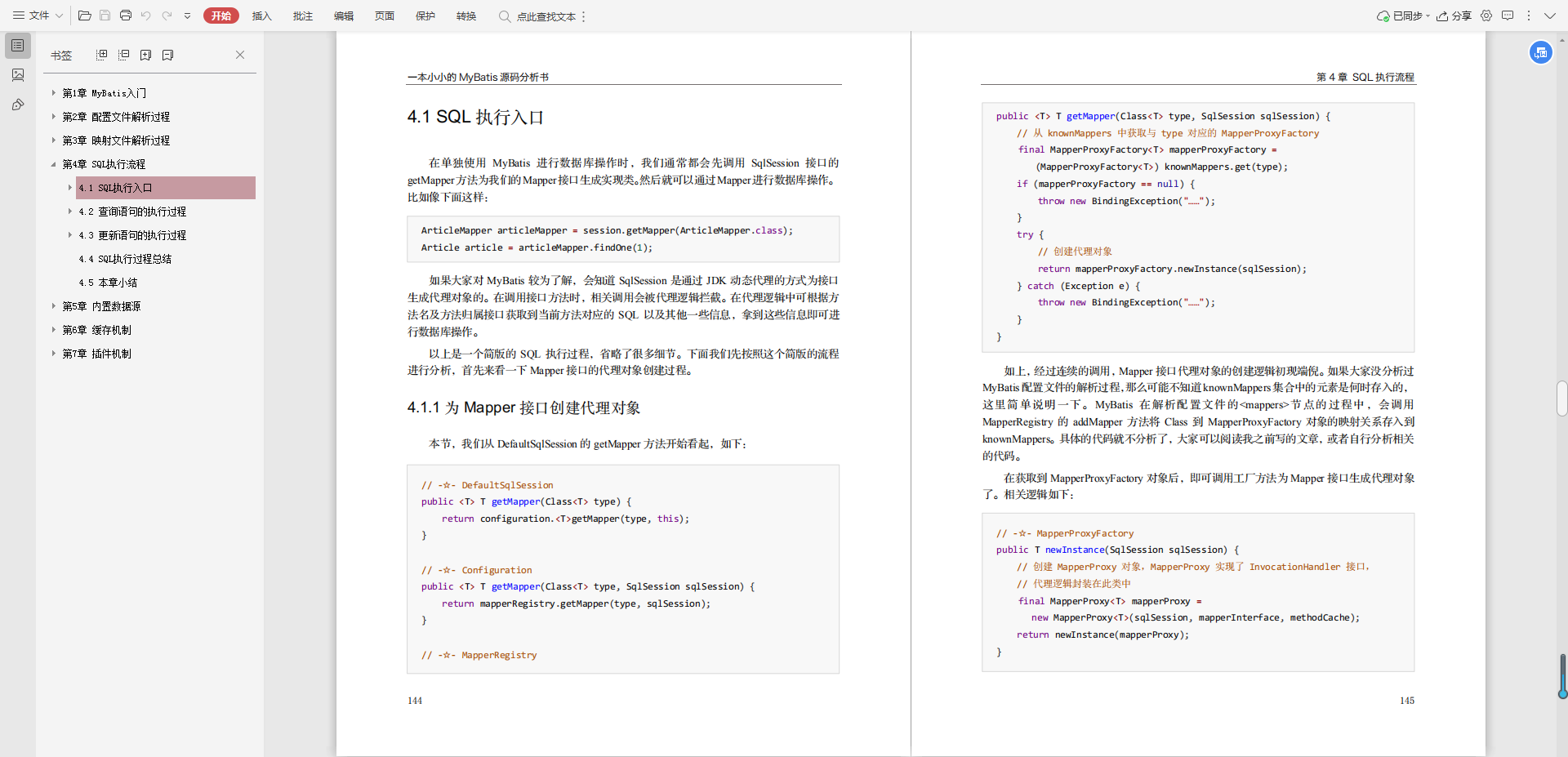Redo the last action

[x=167, y=16]
